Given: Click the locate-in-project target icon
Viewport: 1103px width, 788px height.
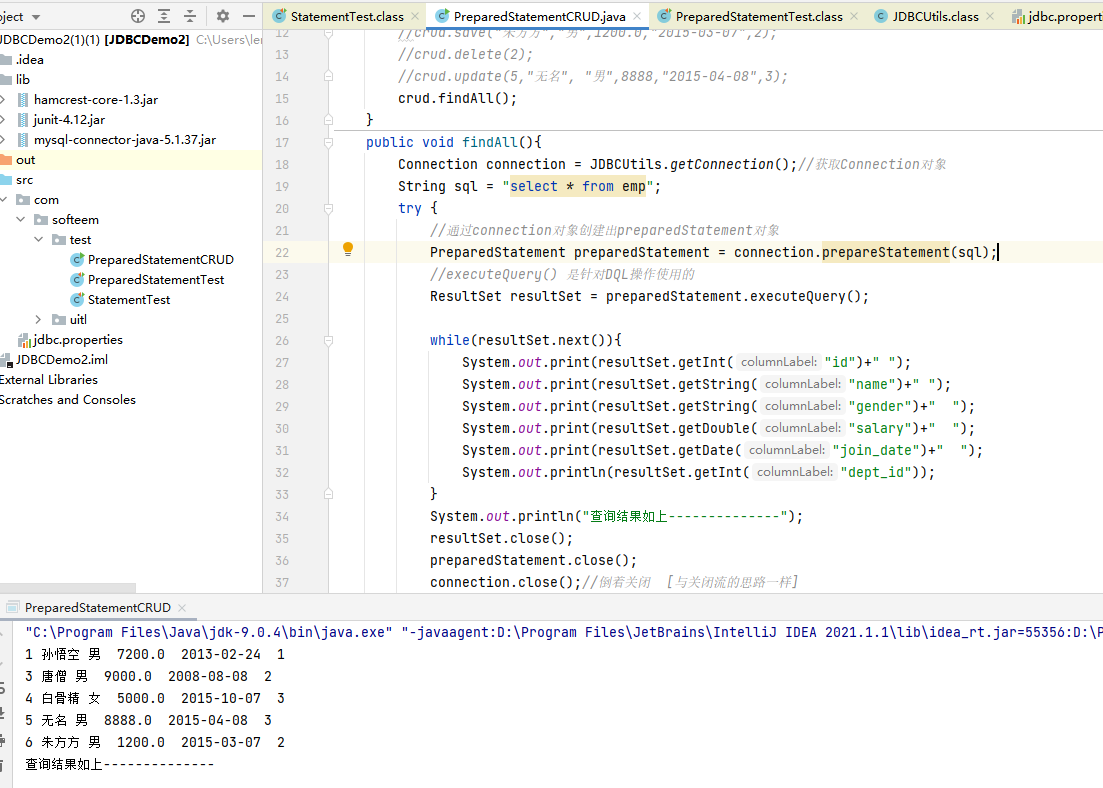Looking at the screenshot, I should 138,15.
